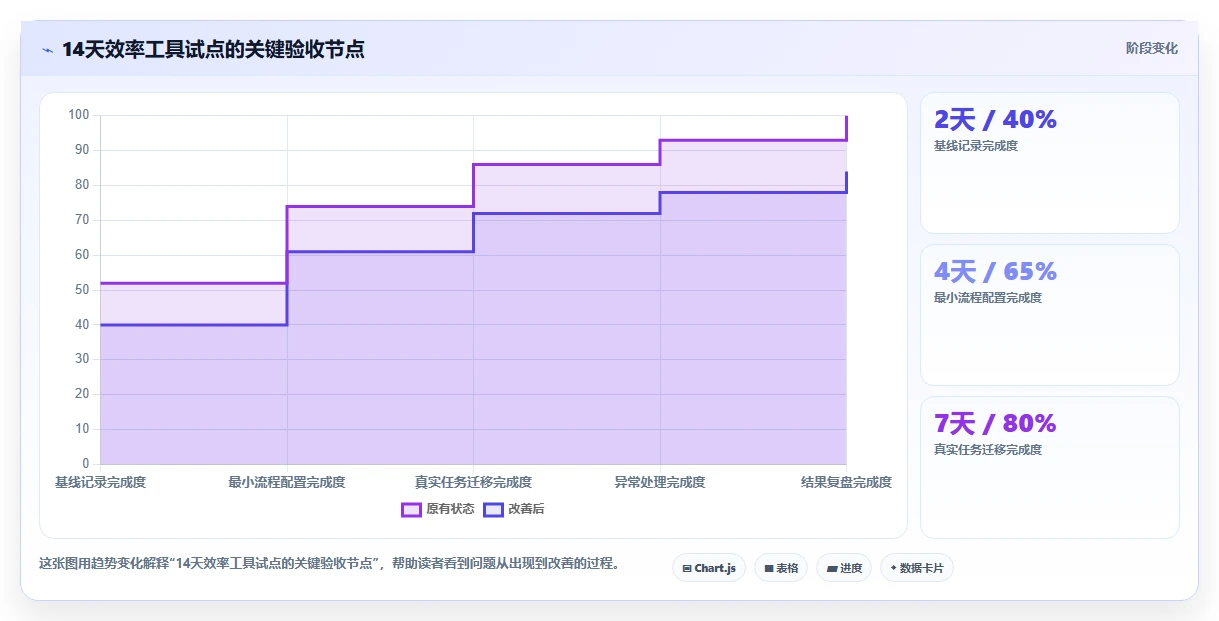Click the y-axis value 0
1219x621 pixels.
(x=86, y=464)
